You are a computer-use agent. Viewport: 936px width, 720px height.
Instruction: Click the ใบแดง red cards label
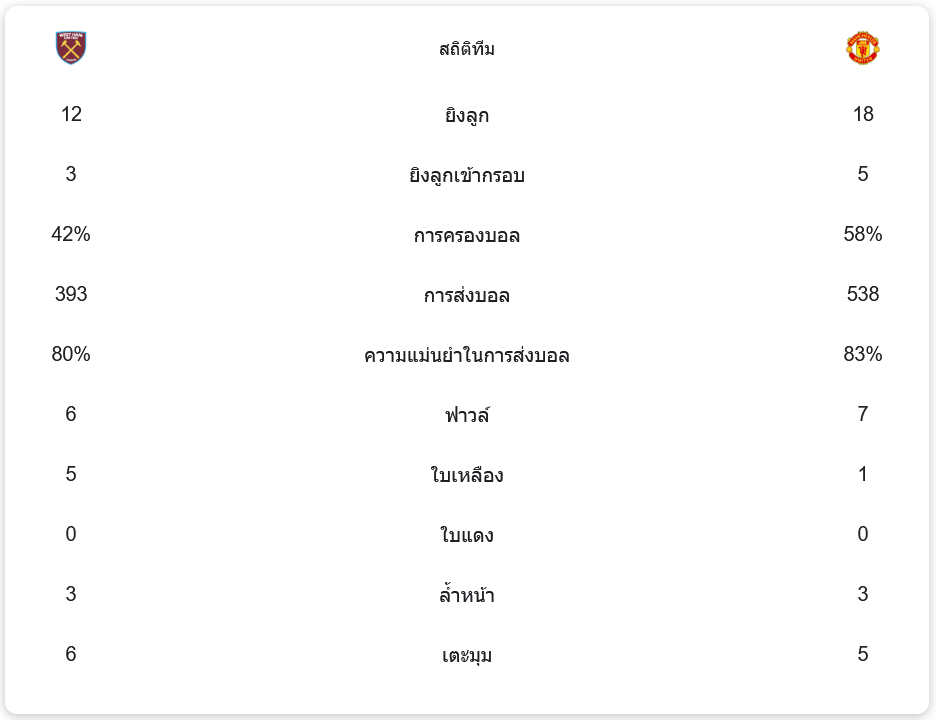tap(467, 534)
